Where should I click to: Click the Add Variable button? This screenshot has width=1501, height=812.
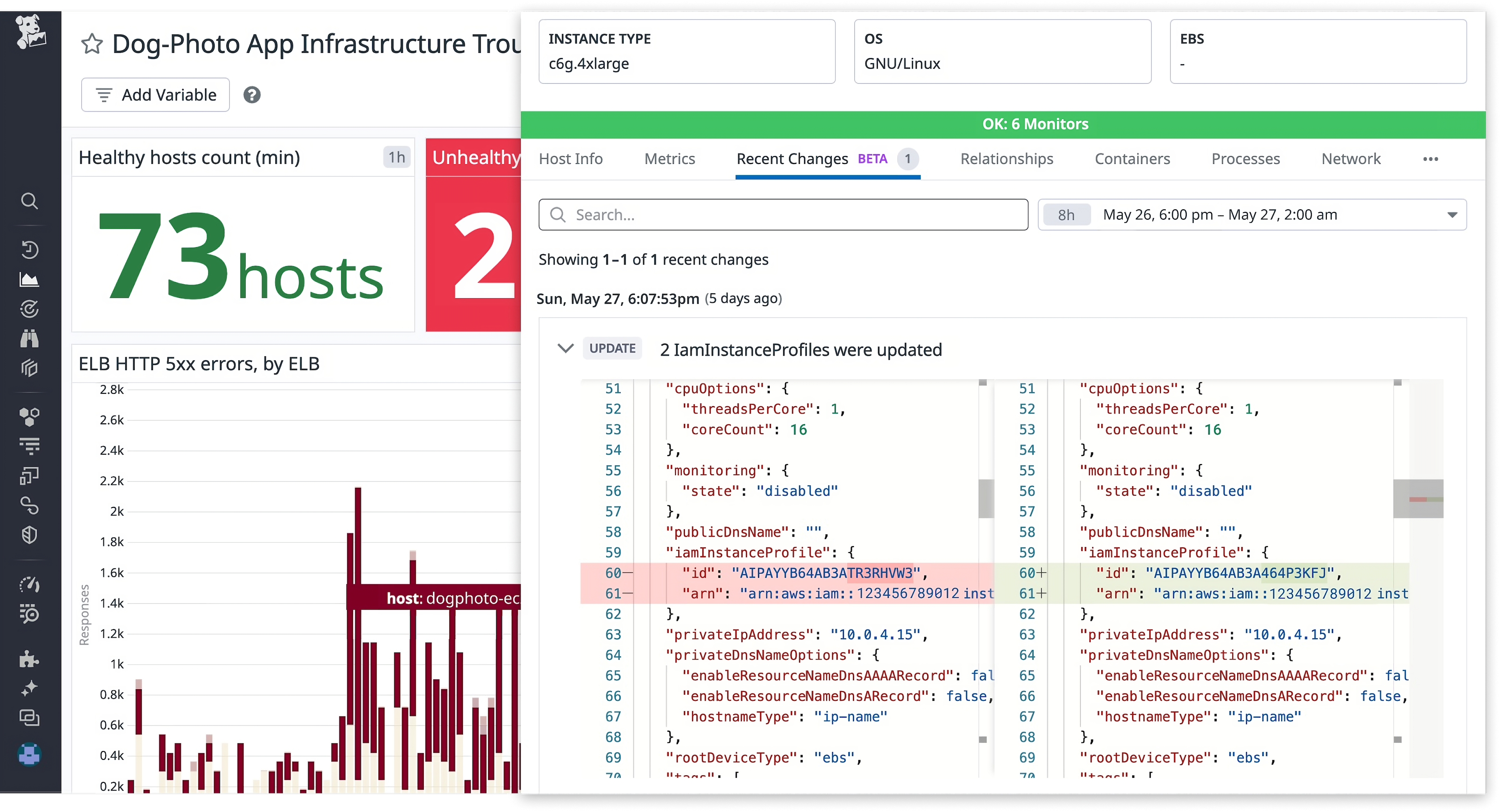(x=155, y=94)
